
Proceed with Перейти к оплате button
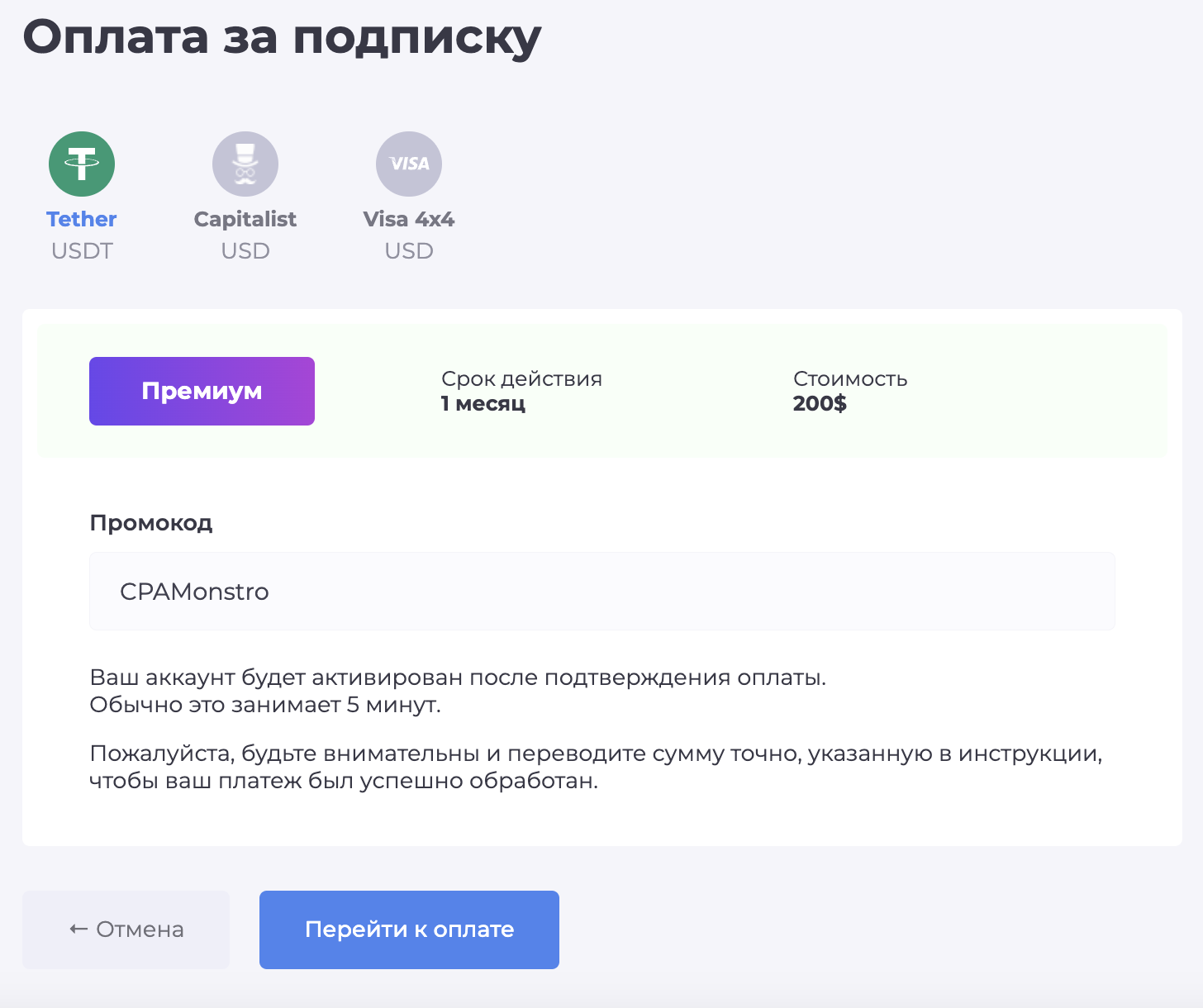point(409,930)
